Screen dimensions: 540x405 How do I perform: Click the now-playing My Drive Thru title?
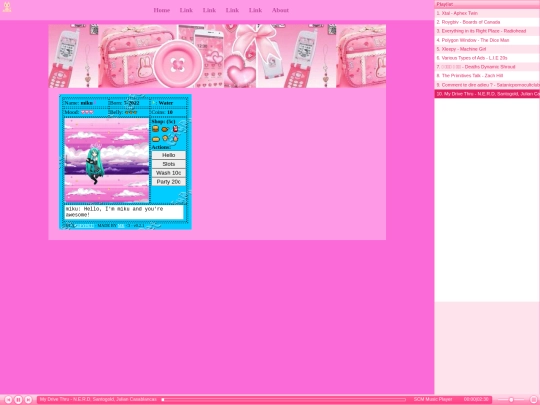[98, 399]
